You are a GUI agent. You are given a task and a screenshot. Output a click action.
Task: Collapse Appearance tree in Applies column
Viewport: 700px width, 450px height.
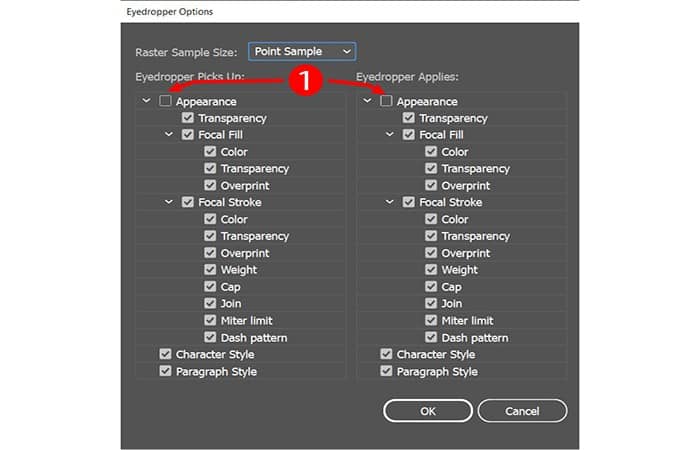pos(368,101)
